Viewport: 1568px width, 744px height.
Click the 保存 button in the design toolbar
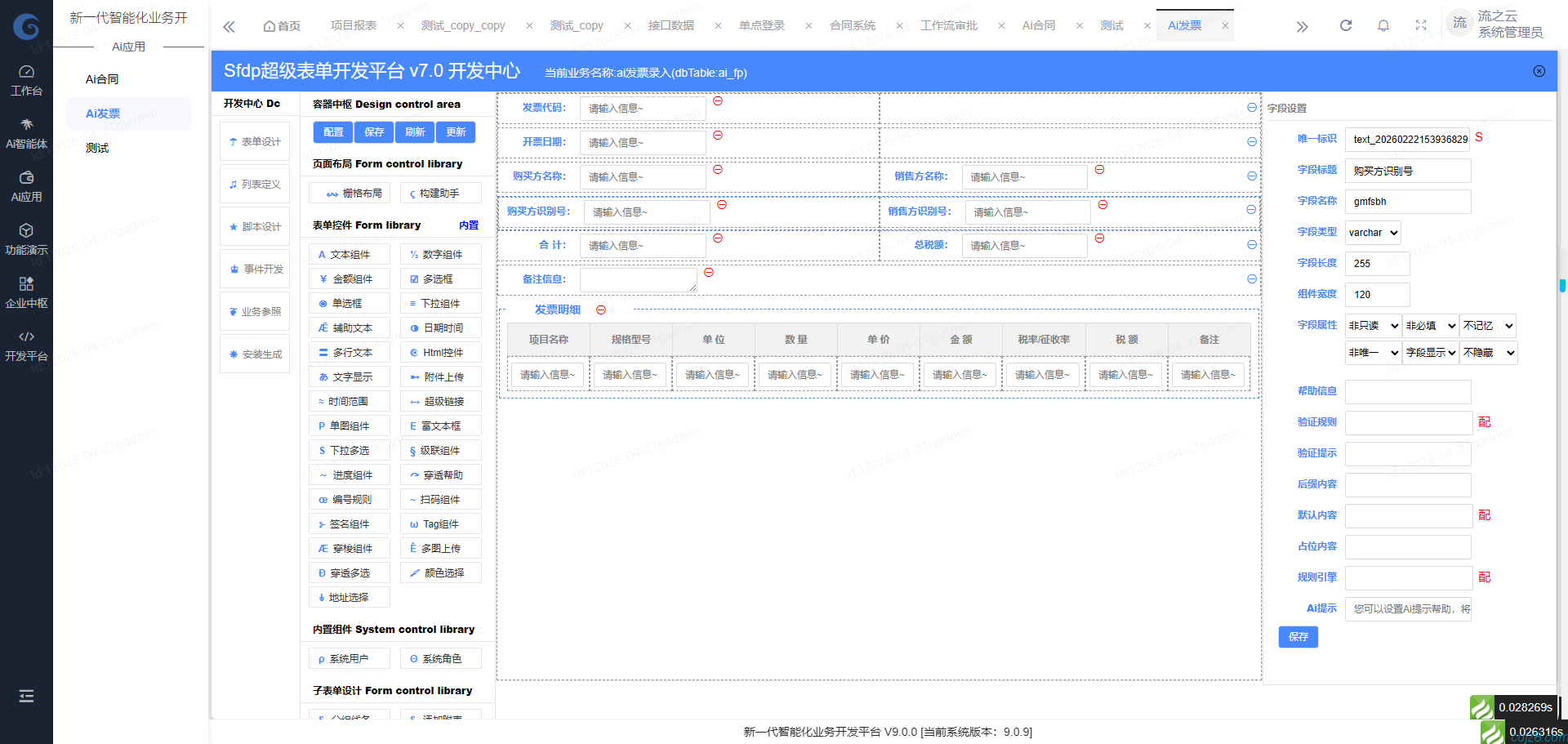[x=373, y=131]
